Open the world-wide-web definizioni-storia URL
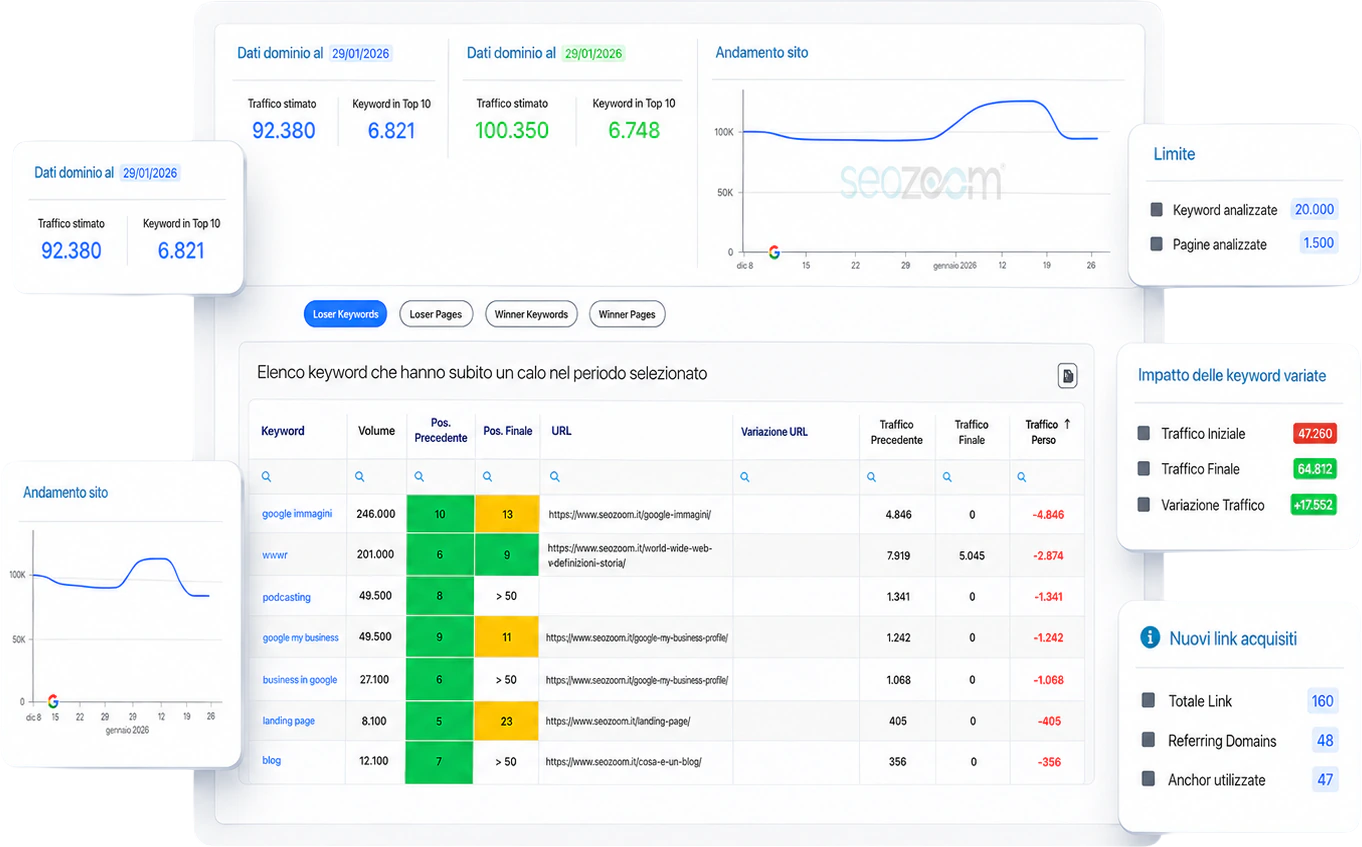Screen dimensions: 1362x847 pyautogui.click(x=630, y=555)
